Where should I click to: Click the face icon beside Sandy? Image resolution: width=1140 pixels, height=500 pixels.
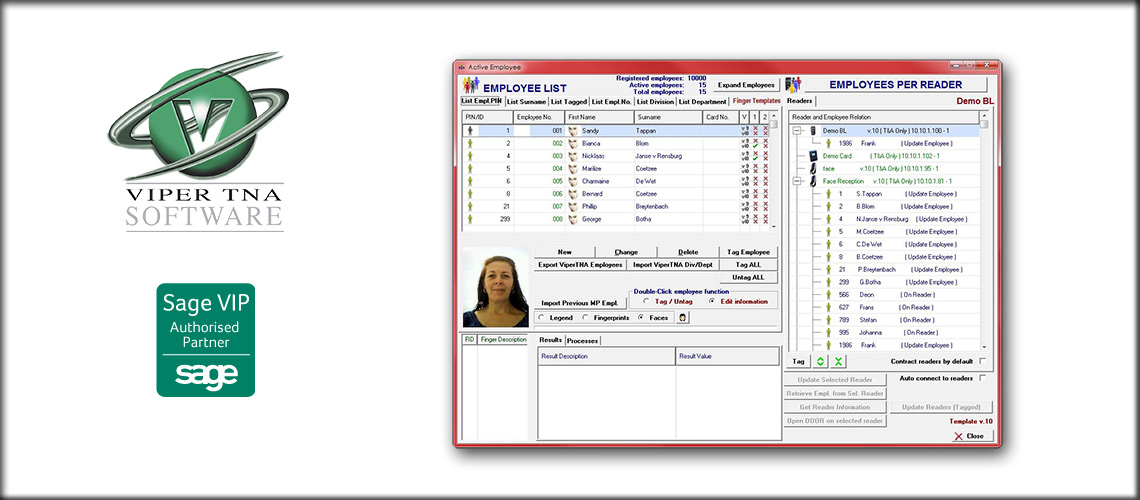573,131
